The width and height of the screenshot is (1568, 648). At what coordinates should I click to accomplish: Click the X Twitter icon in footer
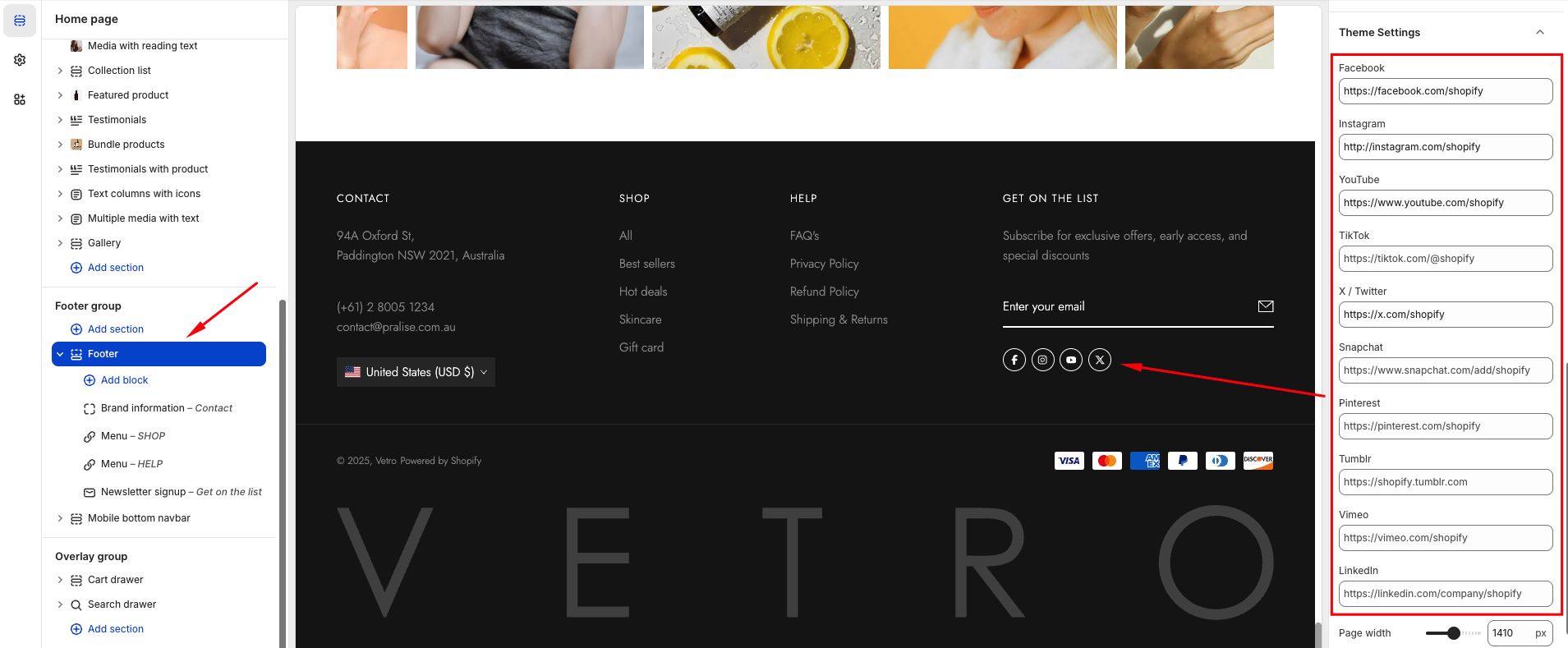pos(1100,360)
